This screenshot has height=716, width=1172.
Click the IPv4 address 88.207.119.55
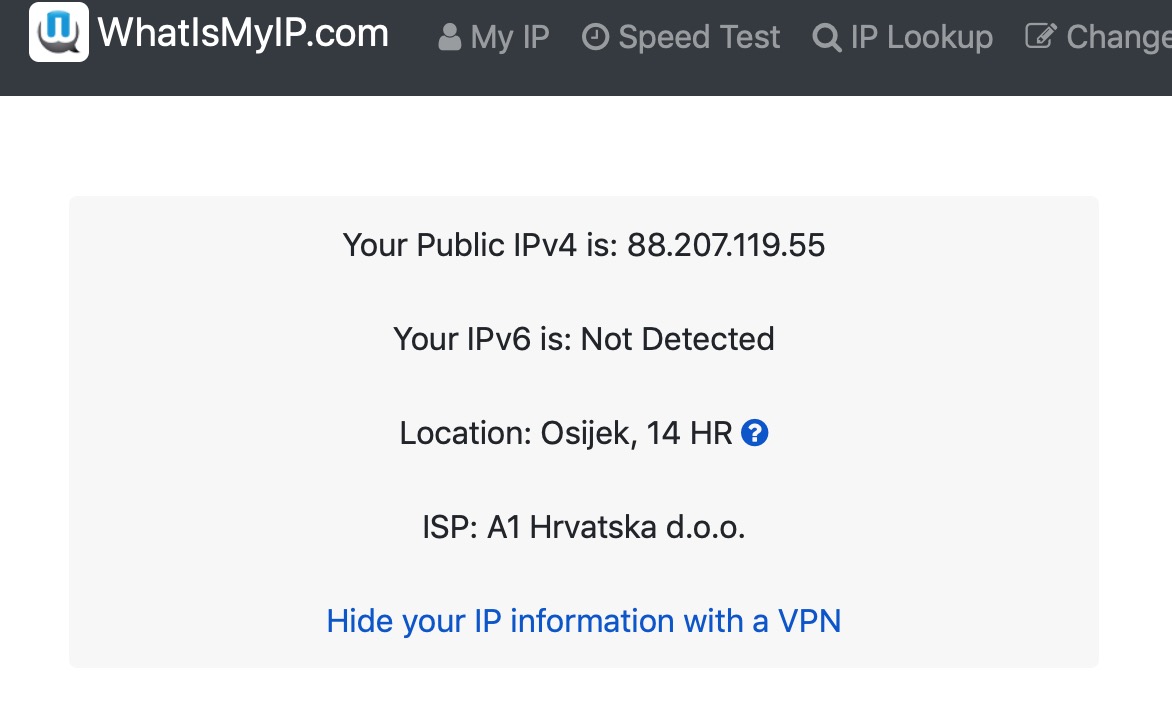coord(726,245)
